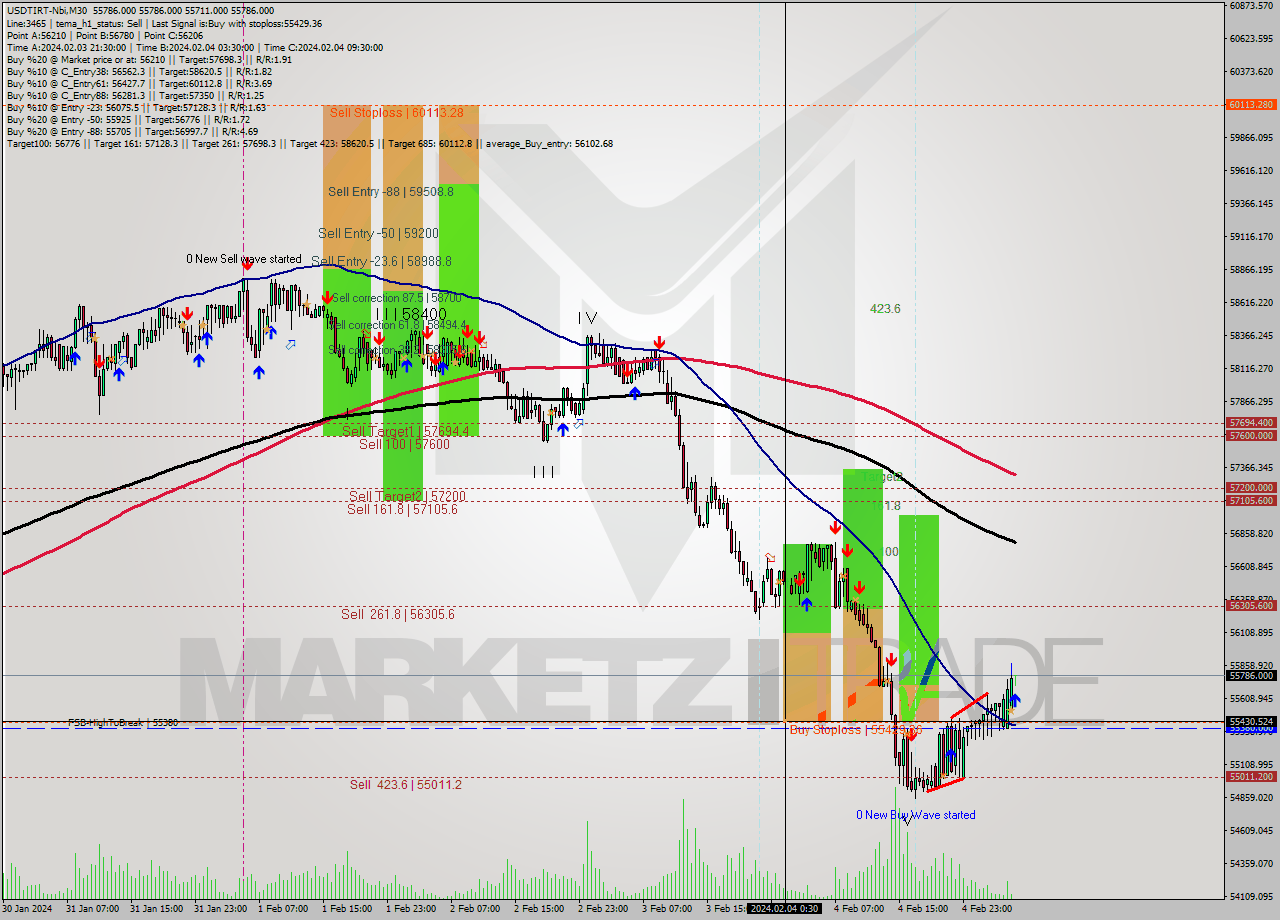Click the '0 New Sell wave started' annotation
This screenshot has width=1280, height=920.
244,259
